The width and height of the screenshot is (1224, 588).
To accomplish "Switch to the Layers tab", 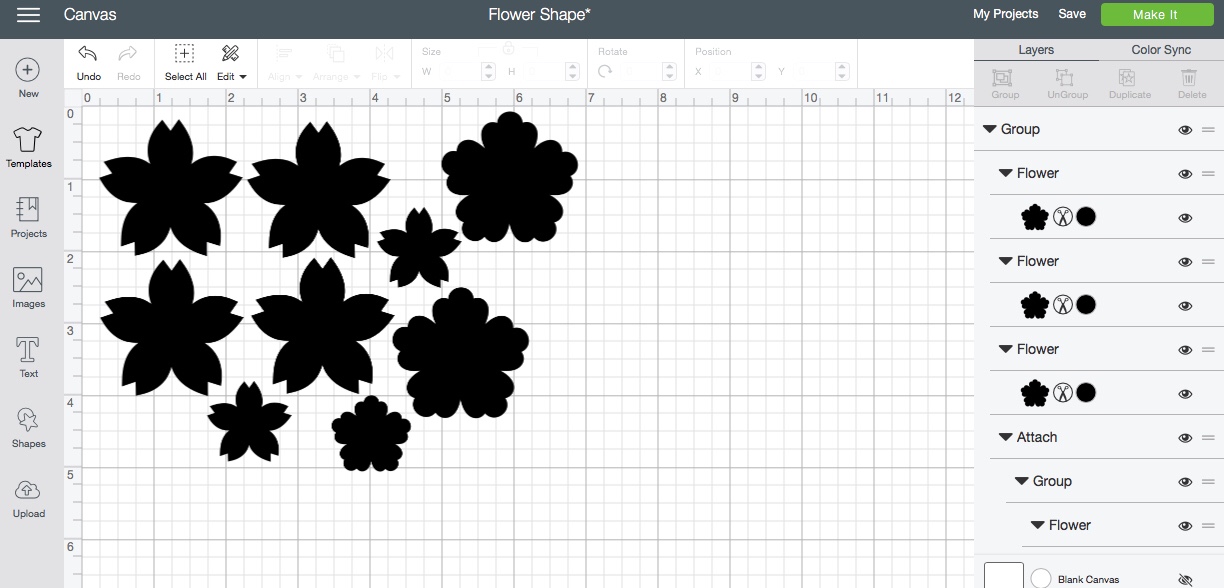I will point(1036,50).
